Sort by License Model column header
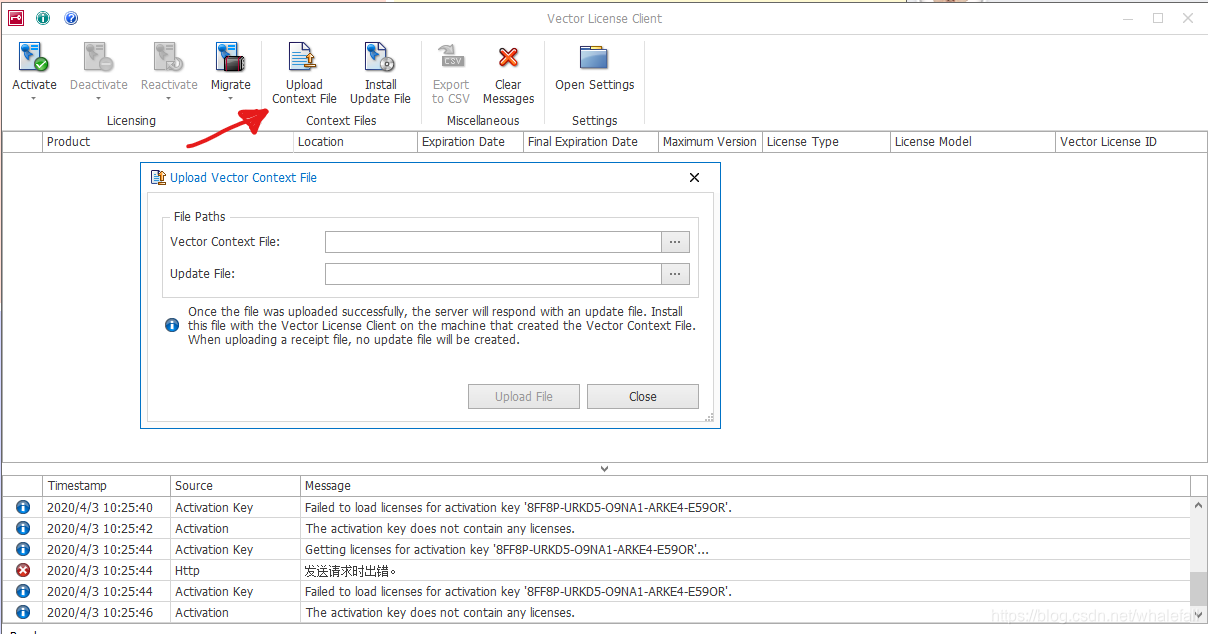This screenshot has height=634, width=1208. pyautogui.click(x=972, y=142)
